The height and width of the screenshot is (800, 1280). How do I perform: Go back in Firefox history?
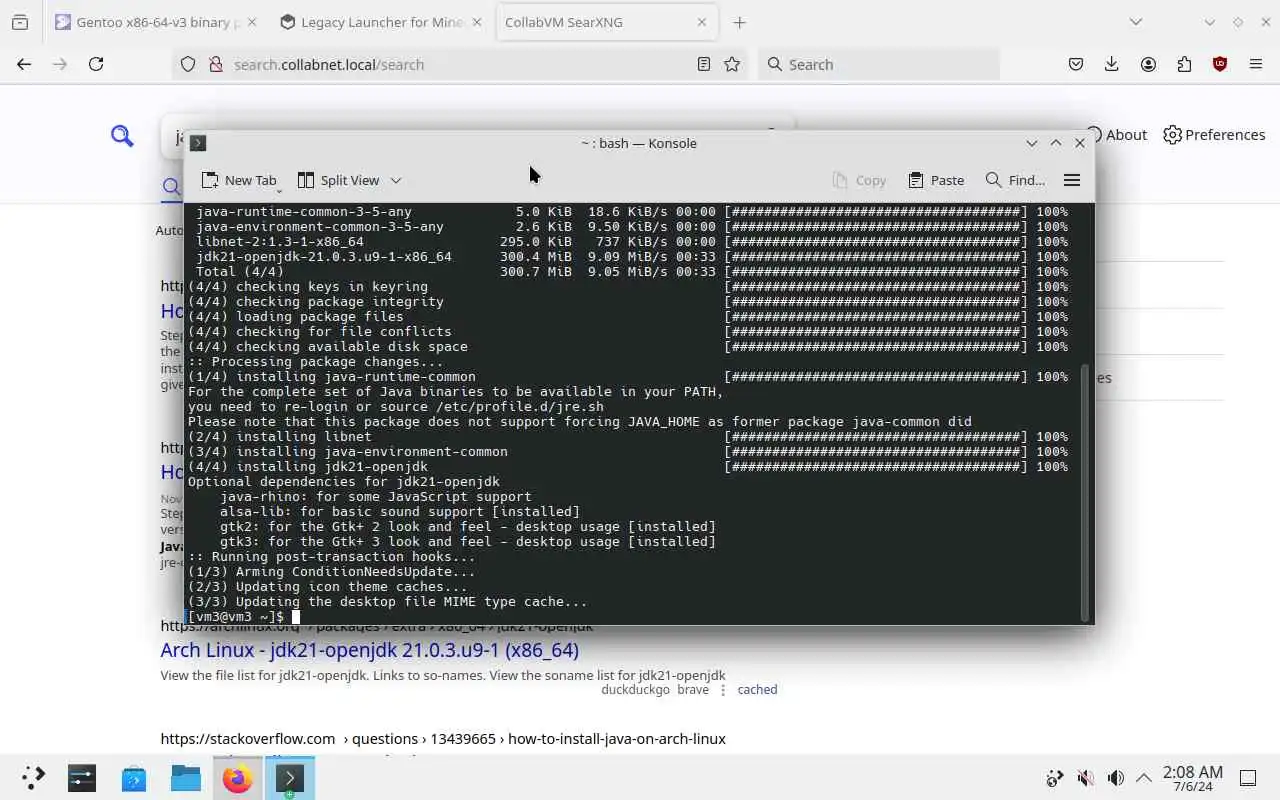click(x=24, y=64)
